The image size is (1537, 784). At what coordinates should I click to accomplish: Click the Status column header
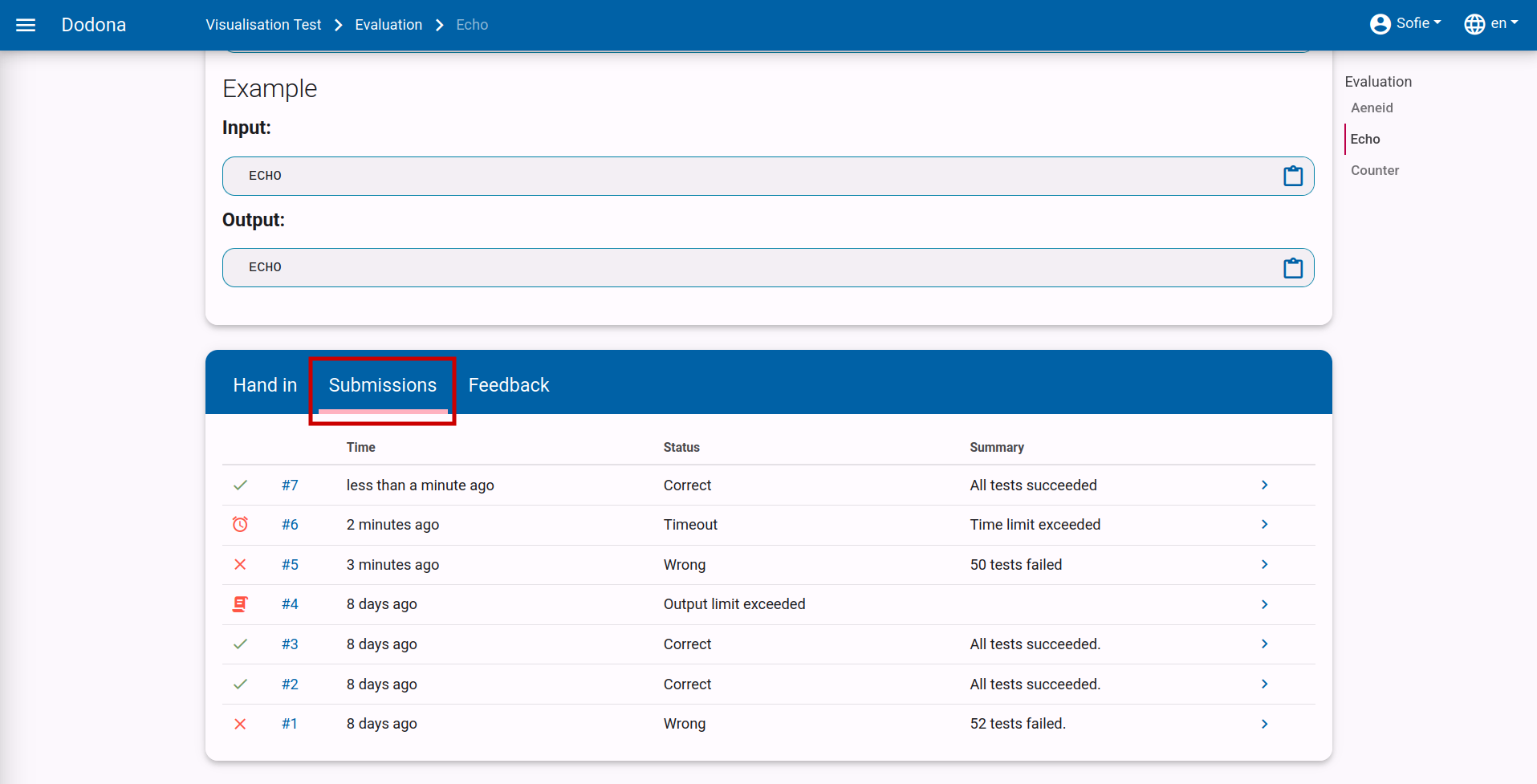click(x=681, y=447)
